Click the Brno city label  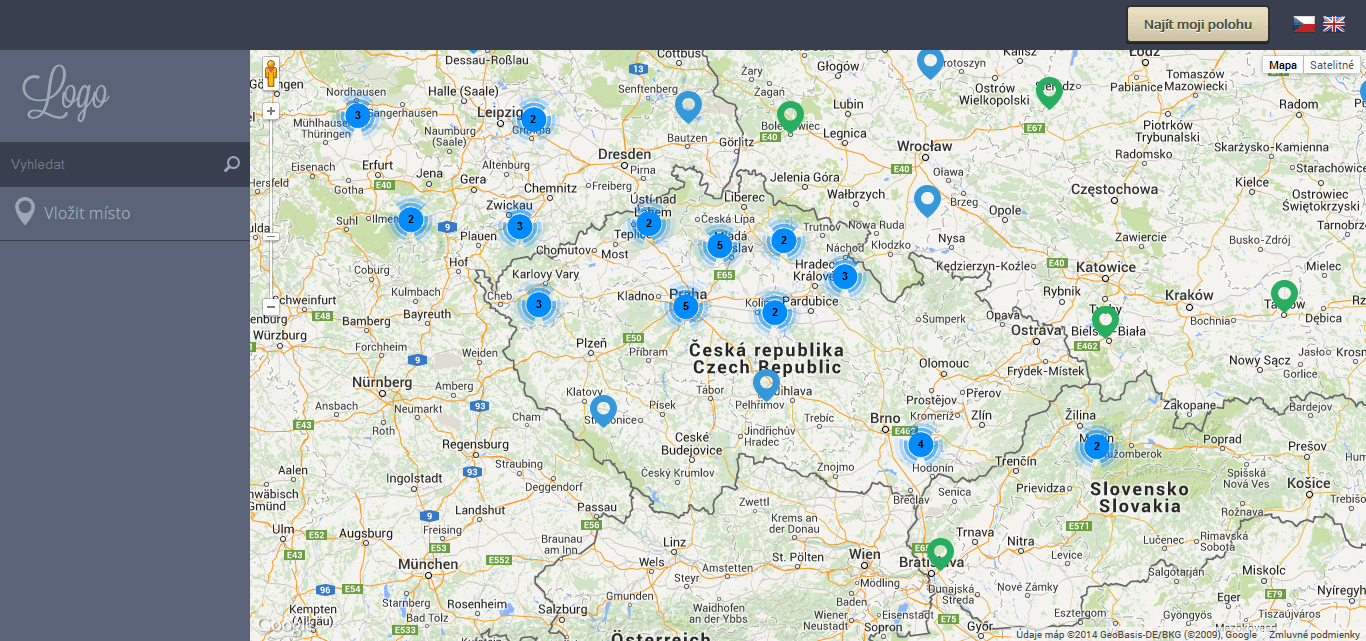[x=885, y=418]
